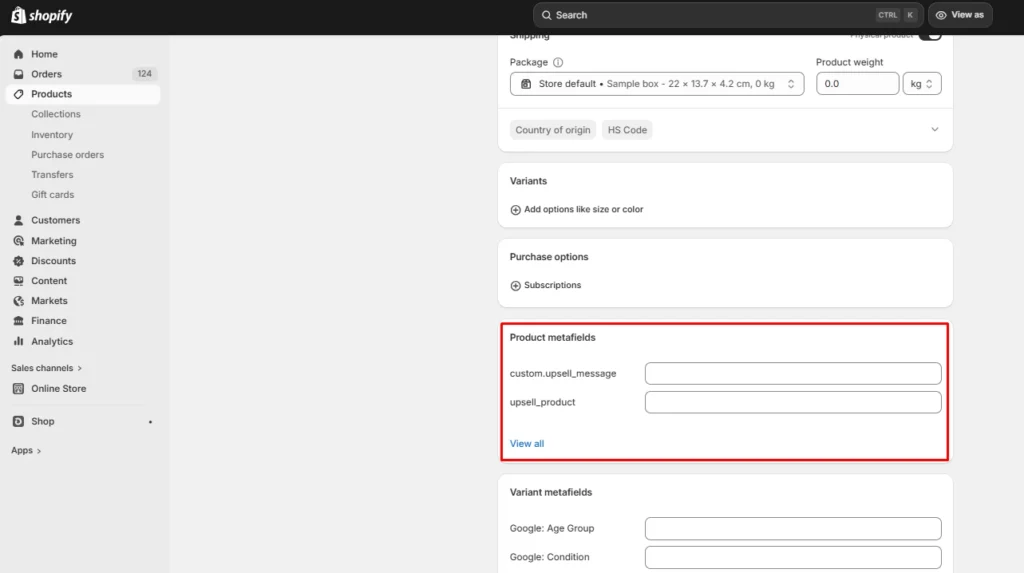
Task: Click Add options like size or color
Action: click(x=583, y=210)
